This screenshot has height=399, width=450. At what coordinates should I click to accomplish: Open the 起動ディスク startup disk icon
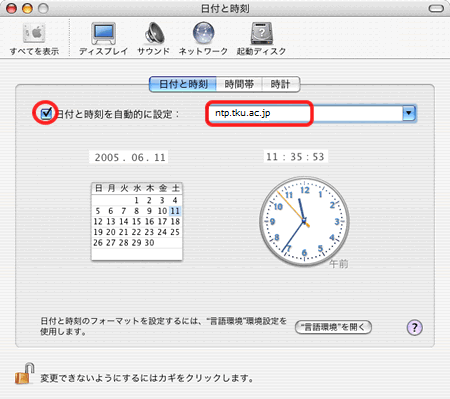tap(261, 39)
